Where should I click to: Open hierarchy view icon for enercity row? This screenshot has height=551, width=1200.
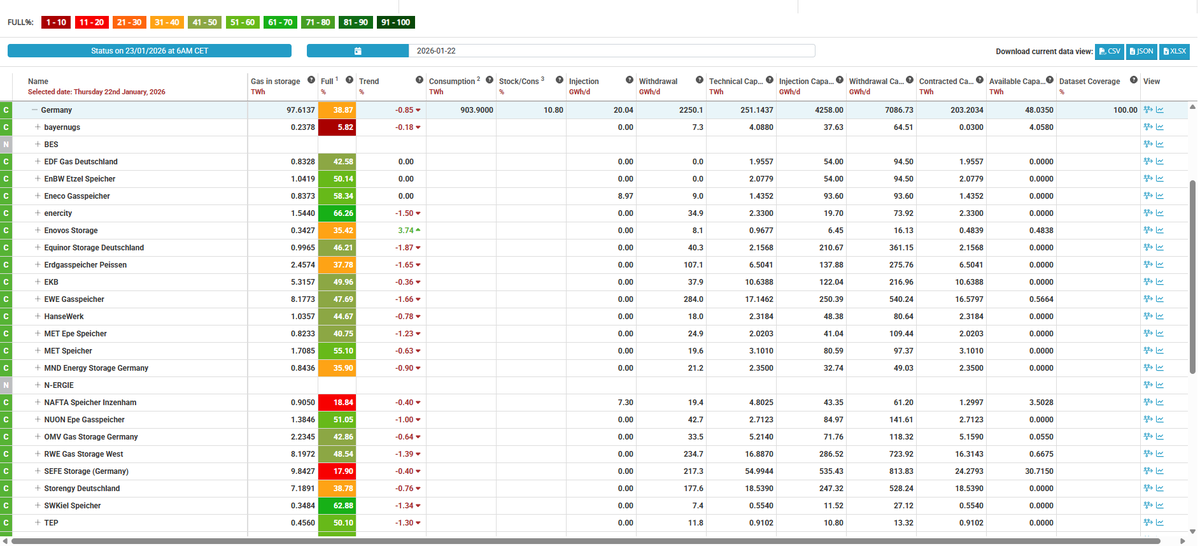click(1148, 213)
